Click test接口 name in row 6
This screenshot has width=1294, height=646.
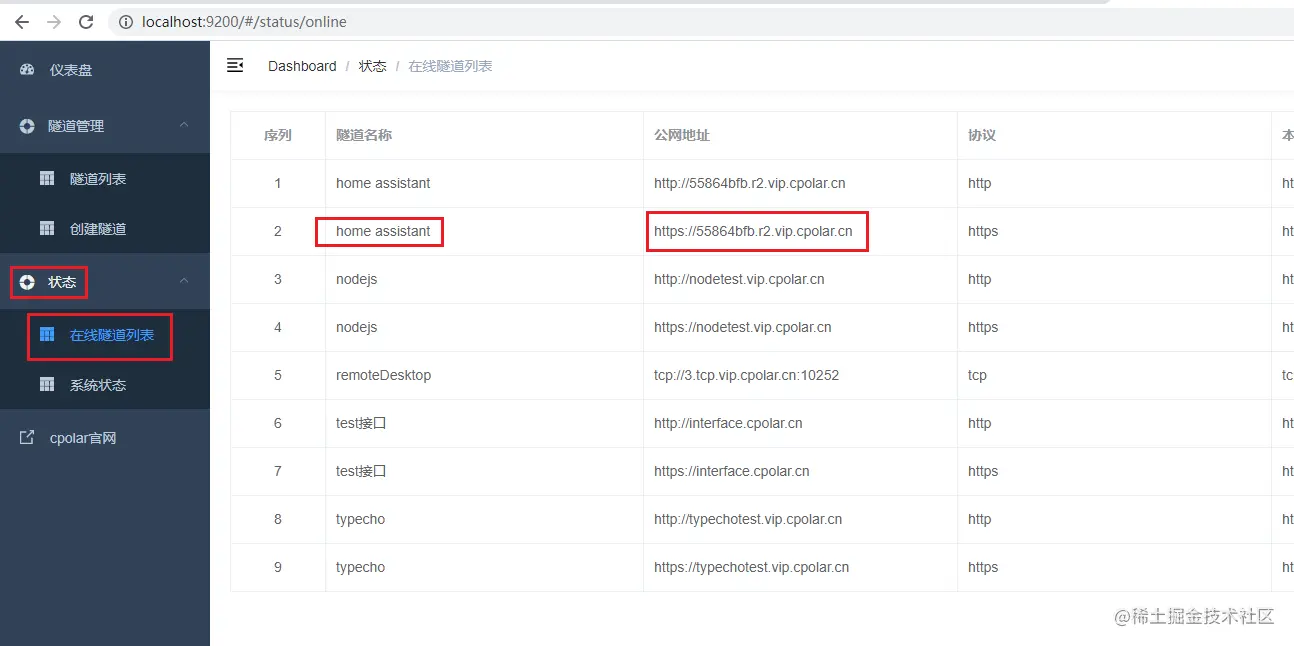coord(361,423)
